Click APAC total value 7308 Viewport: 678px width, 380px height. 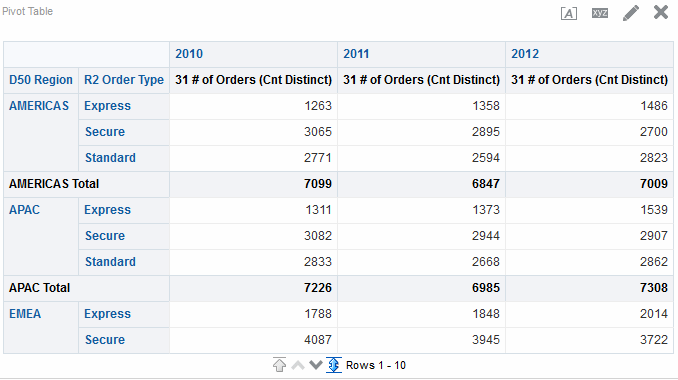click(x=654, y=288)
